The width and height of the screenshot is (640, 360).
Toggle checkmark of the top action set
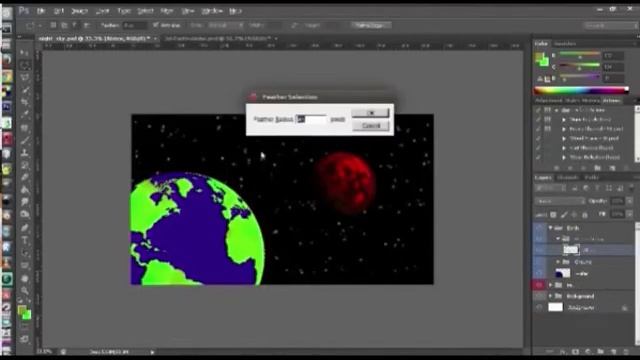pos(538,110)
